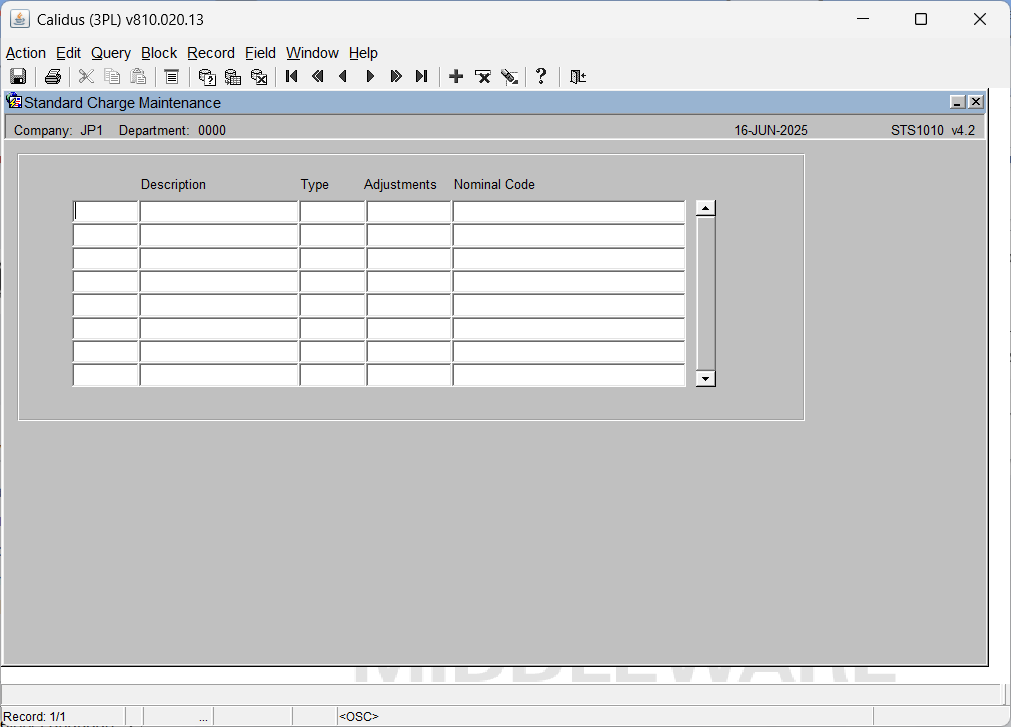Click the Execute Query database icon
The image size is (1011, 727).
click(233, 77)
